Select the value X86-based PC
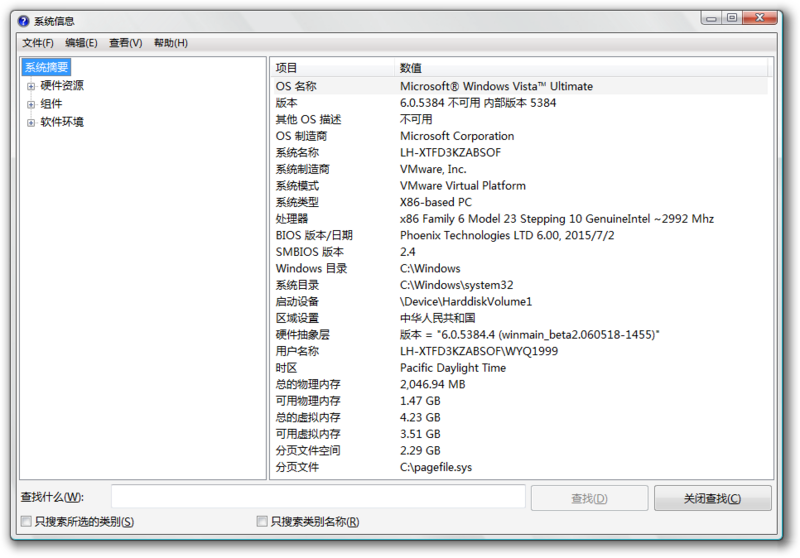The width and height of the screenshot is (800, 558). (435, 202)
